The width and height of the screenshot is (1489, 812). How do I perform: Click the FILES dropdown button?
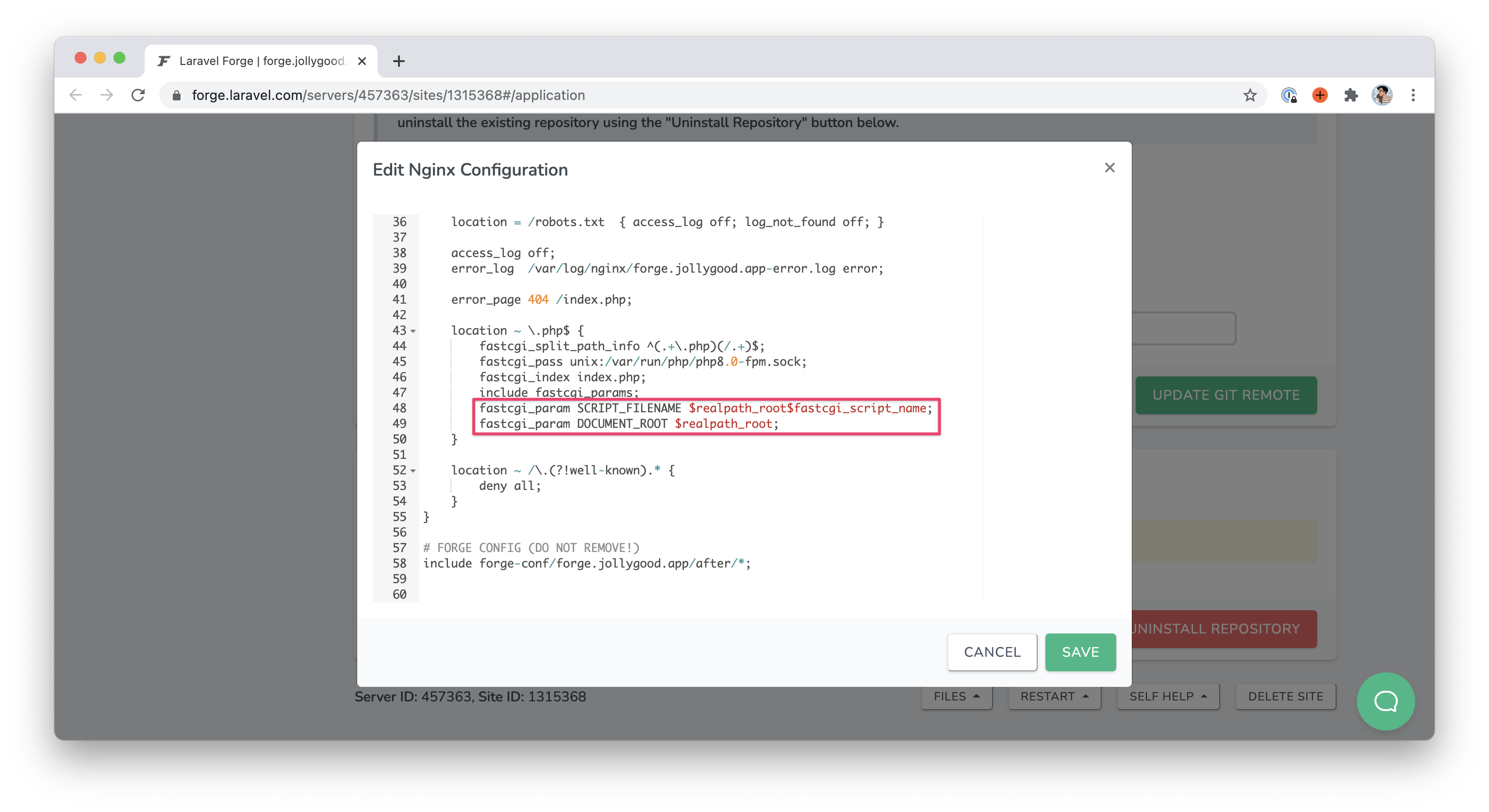click(x=955, y=697)
